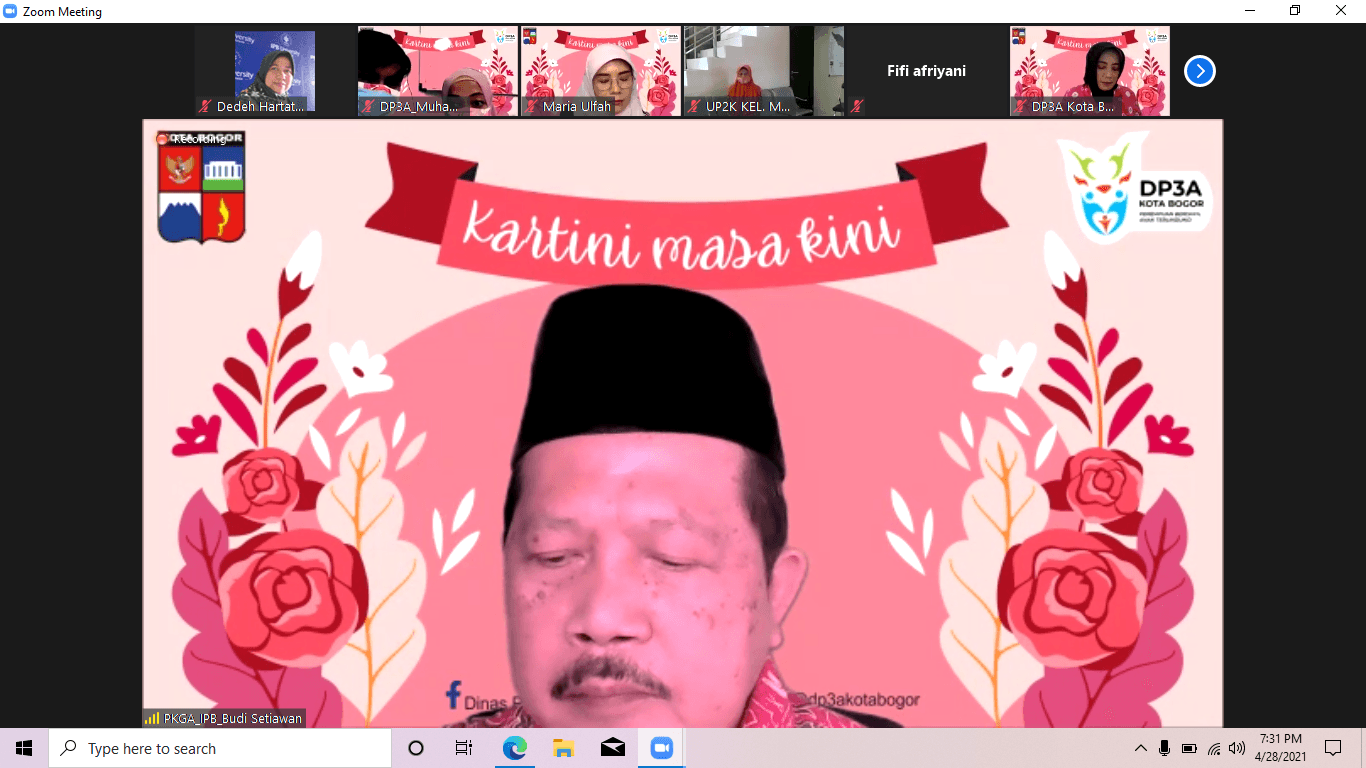Open the Windows Start menu
1366x768 pixels.
pyautogui.click(x=24, y=748)
